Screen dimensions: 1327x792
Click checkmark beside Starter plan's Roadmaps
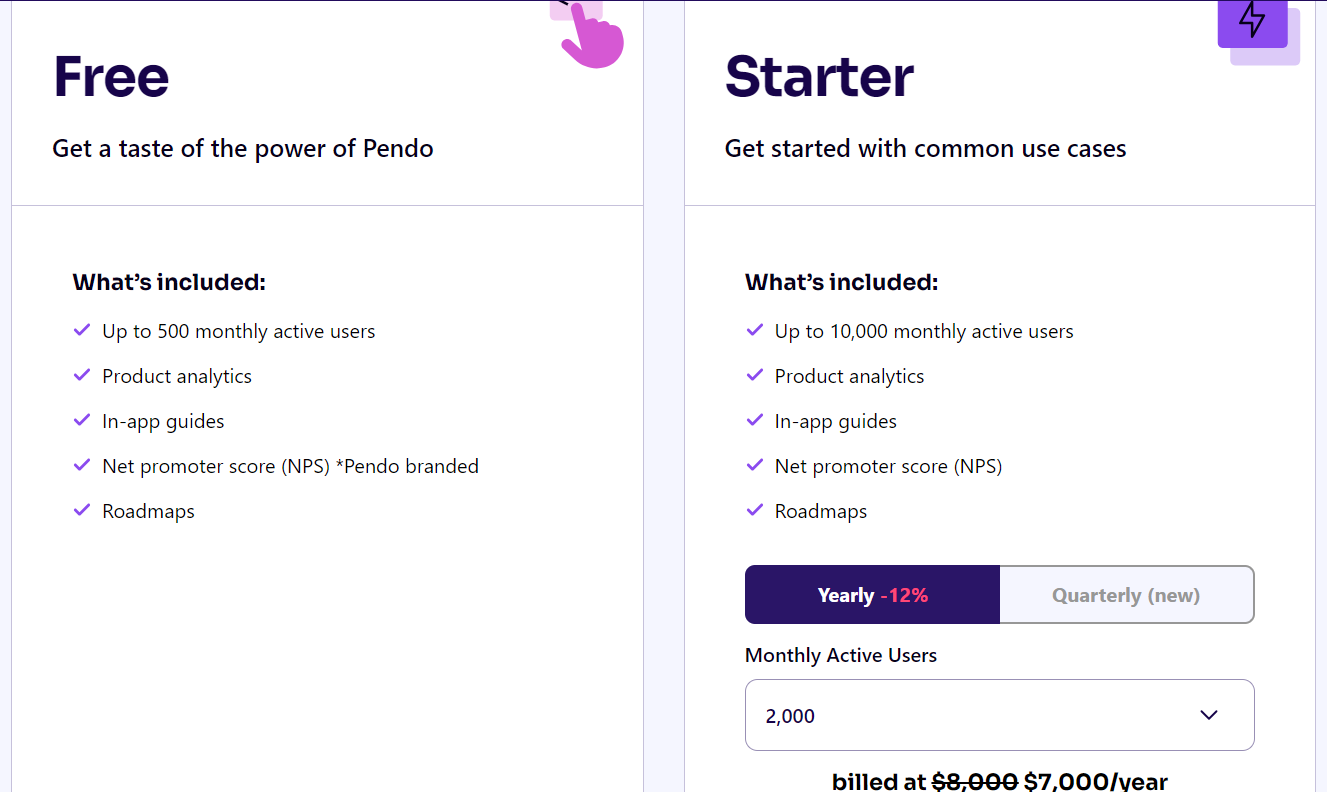(x=755, y=510)
